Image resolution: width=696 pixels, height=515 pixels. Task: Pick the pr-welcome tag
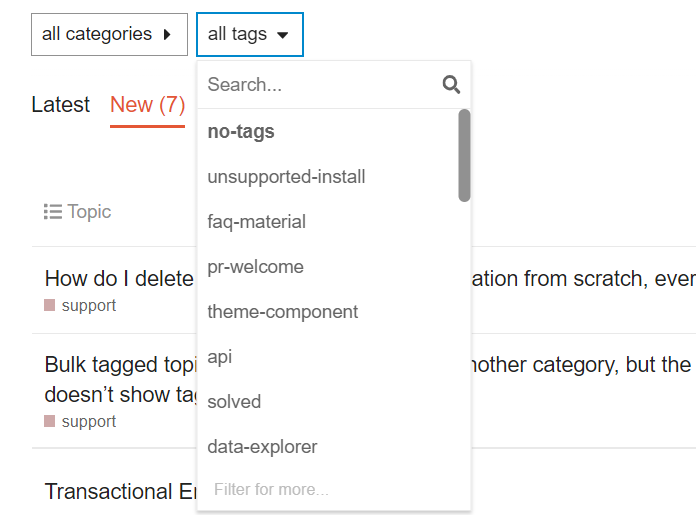255,267
